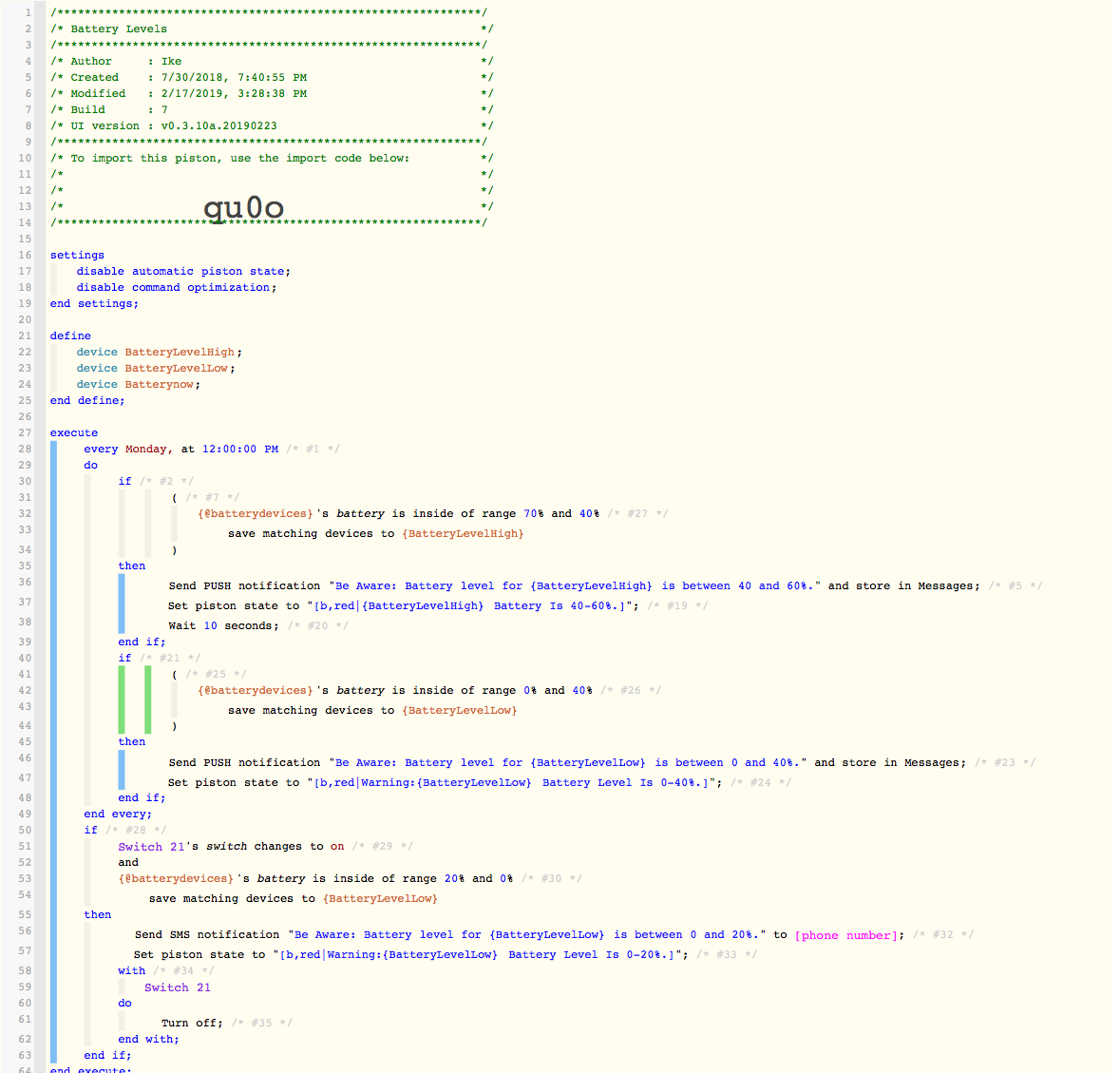Image resolution: width=1120 pixels, height=1073 pixels.
Task: Select the "Build : 7" comment line
Action: tap(272, 110)
